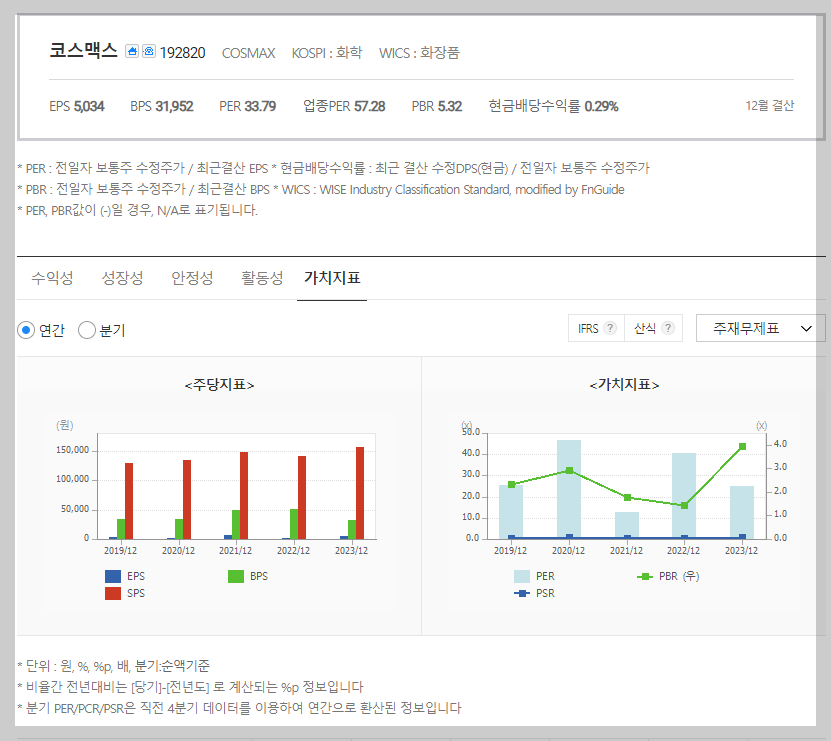Screen dimensions: 831x741
Task: Switch to the 활동성 tab
Action: click(262, 278)
